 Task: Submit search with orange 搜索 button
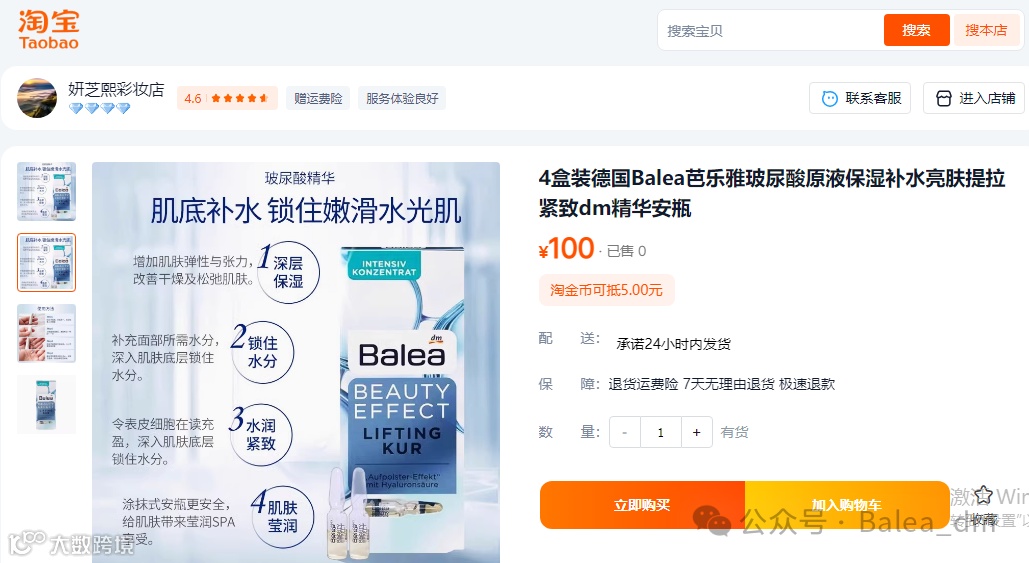pos(916,30)
